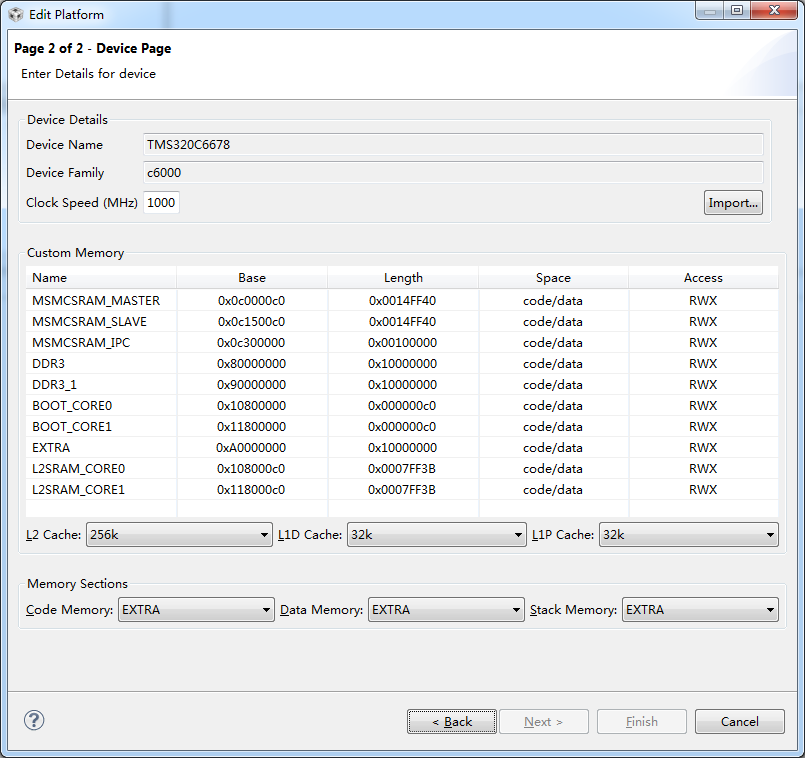
Task: Click the Length column header
Action: [x=403, y=277]
